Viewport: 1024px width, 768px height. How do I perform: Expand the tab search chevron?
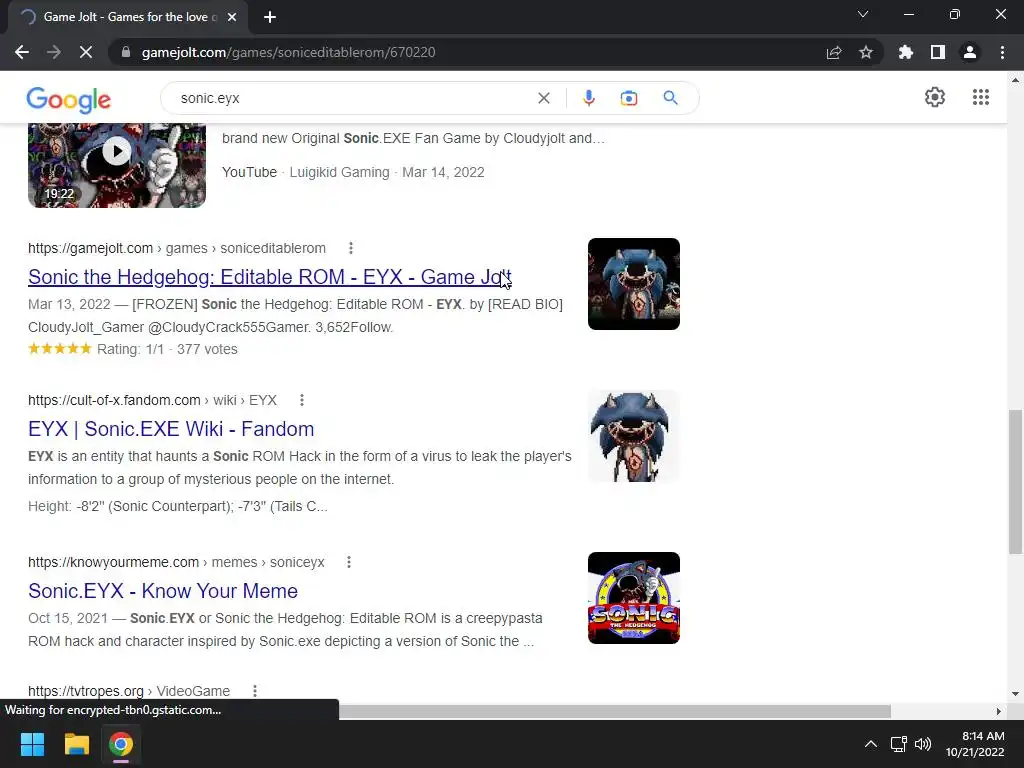pos(863,14)
